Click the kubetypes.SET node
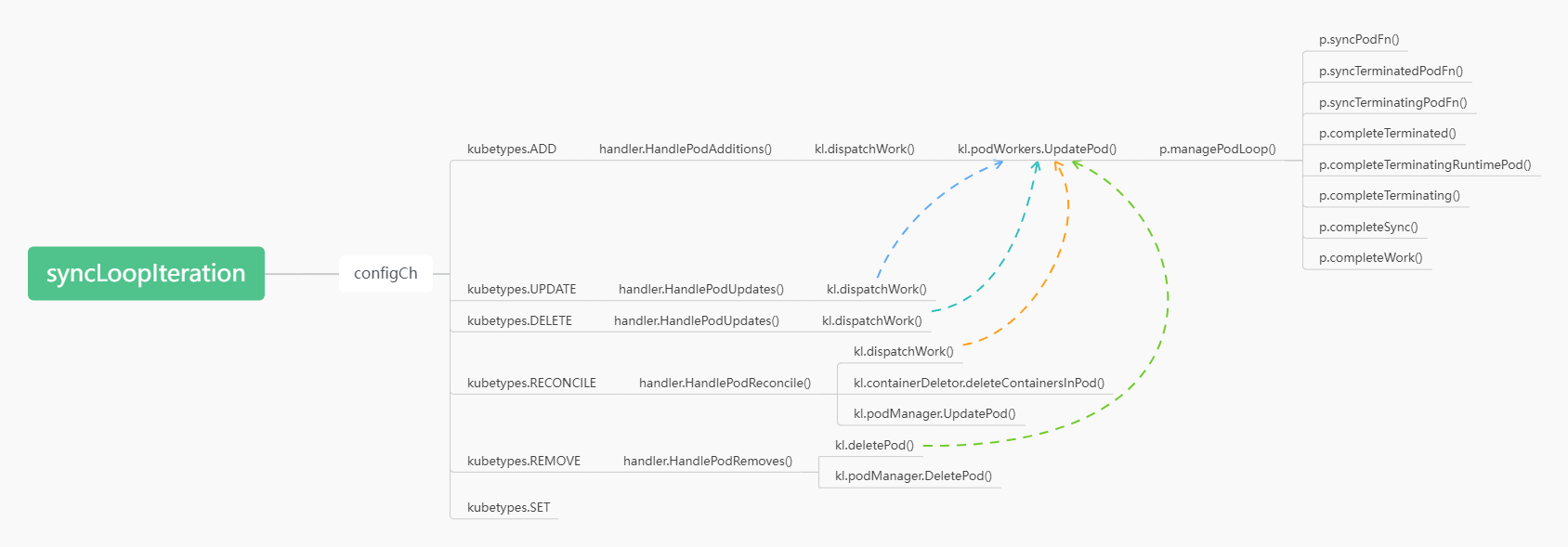 point(508,507)
